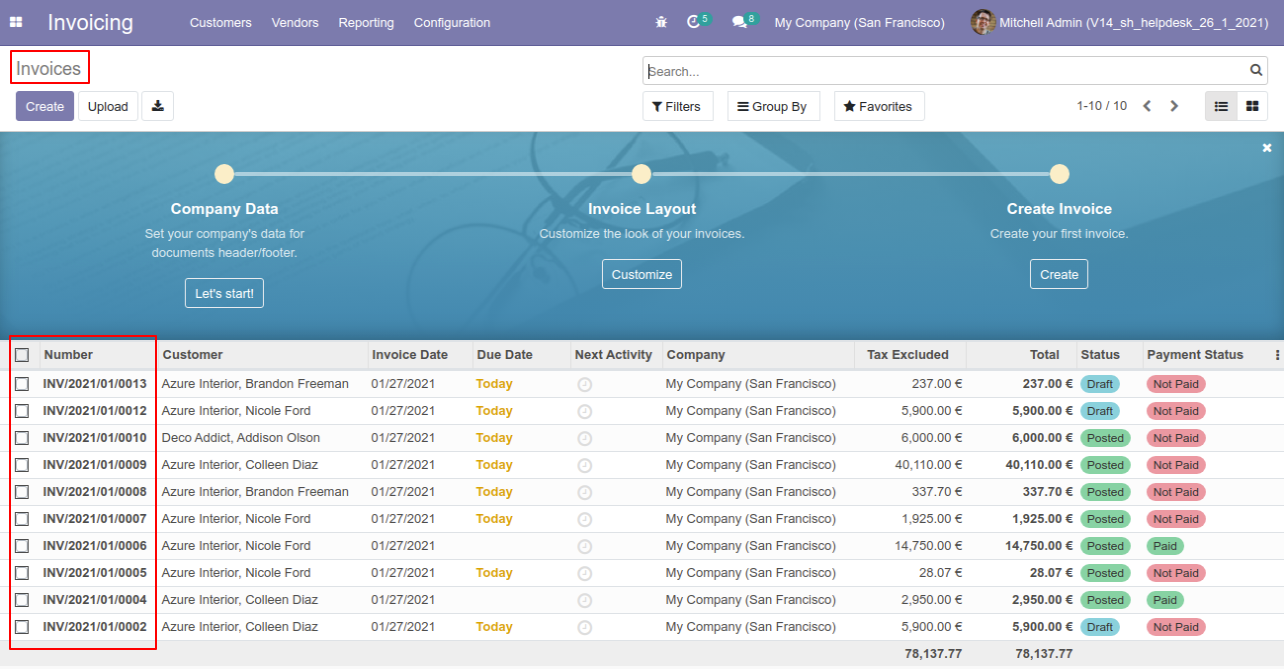This screenshot has width=1284, height=669.
Task: Click the Company Data step dot
Action: (224, 174)
